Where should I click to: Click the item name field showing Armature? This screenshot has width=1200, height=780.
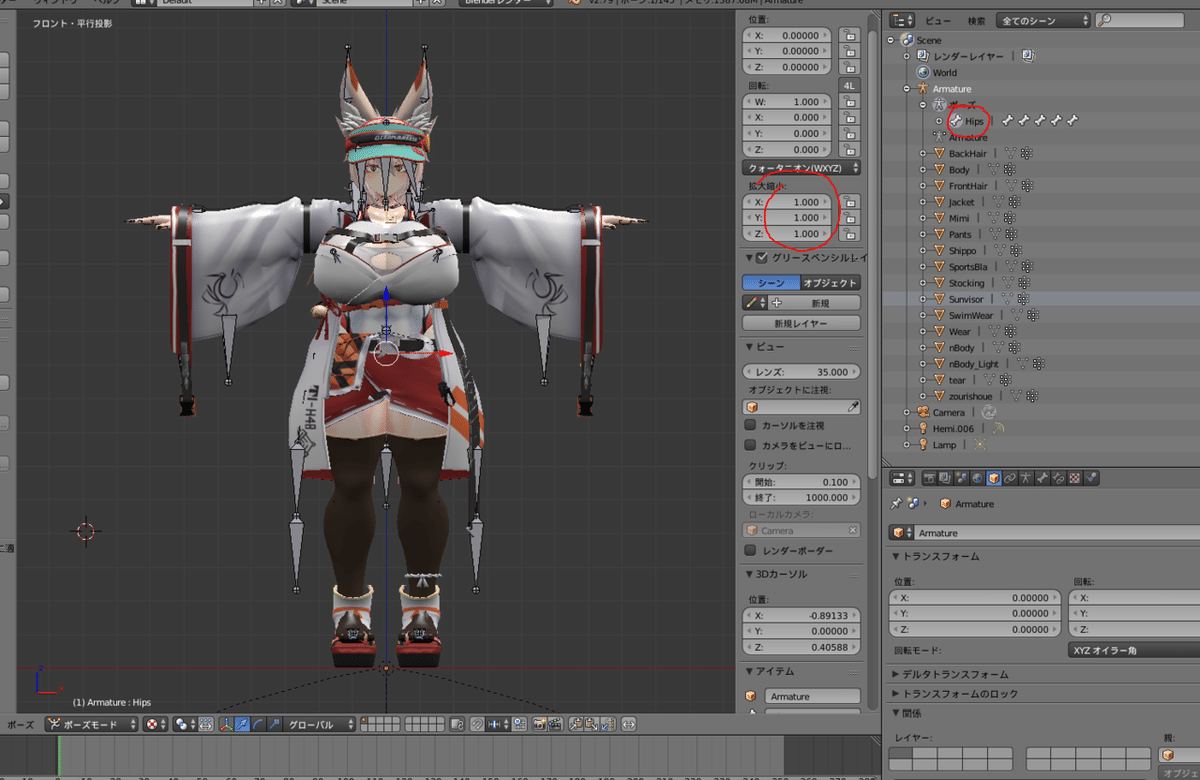click(x=812, y=696)
